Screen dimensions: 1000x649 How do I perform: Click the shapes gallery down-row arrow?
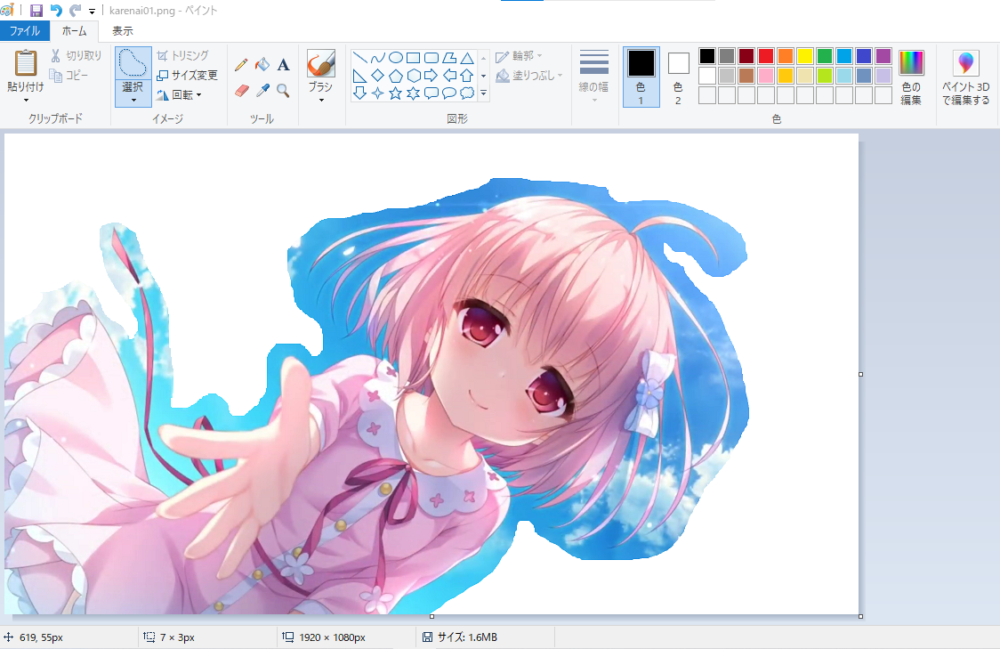(x=483, y=76)
